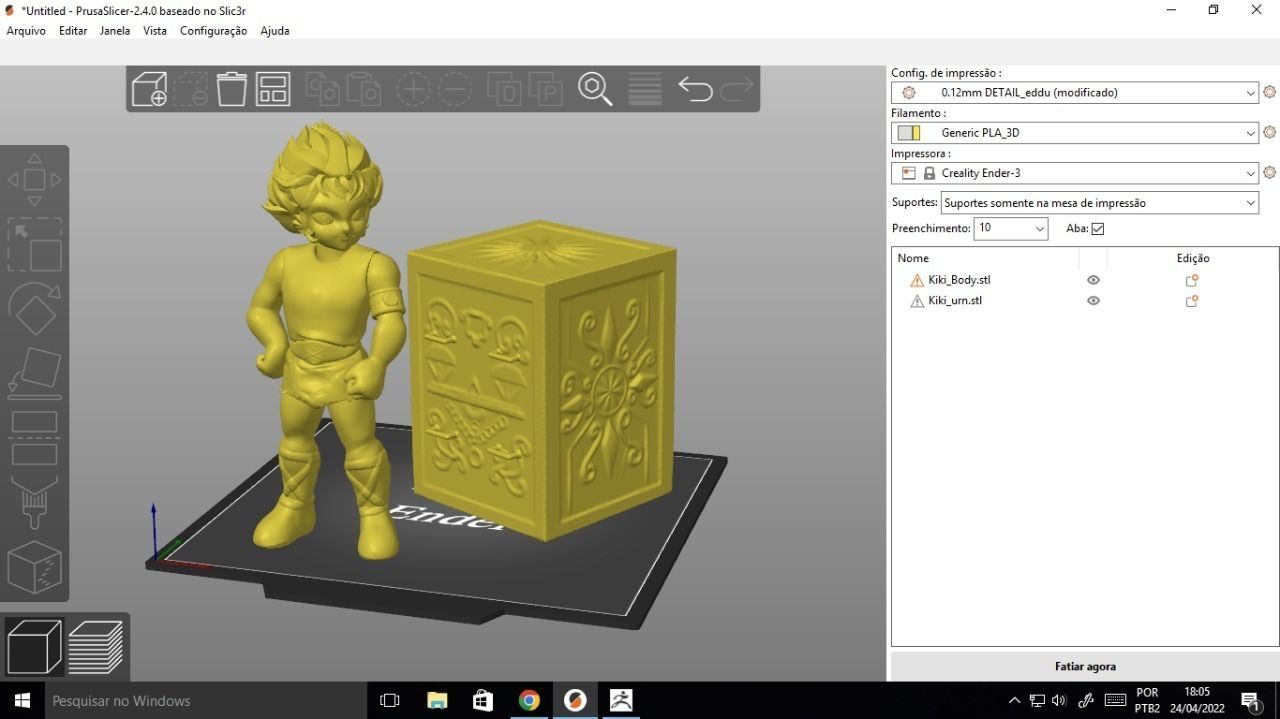1280x719 pixels.
Task: Switch to 3D editor view
Action: [x=33, y=646]
